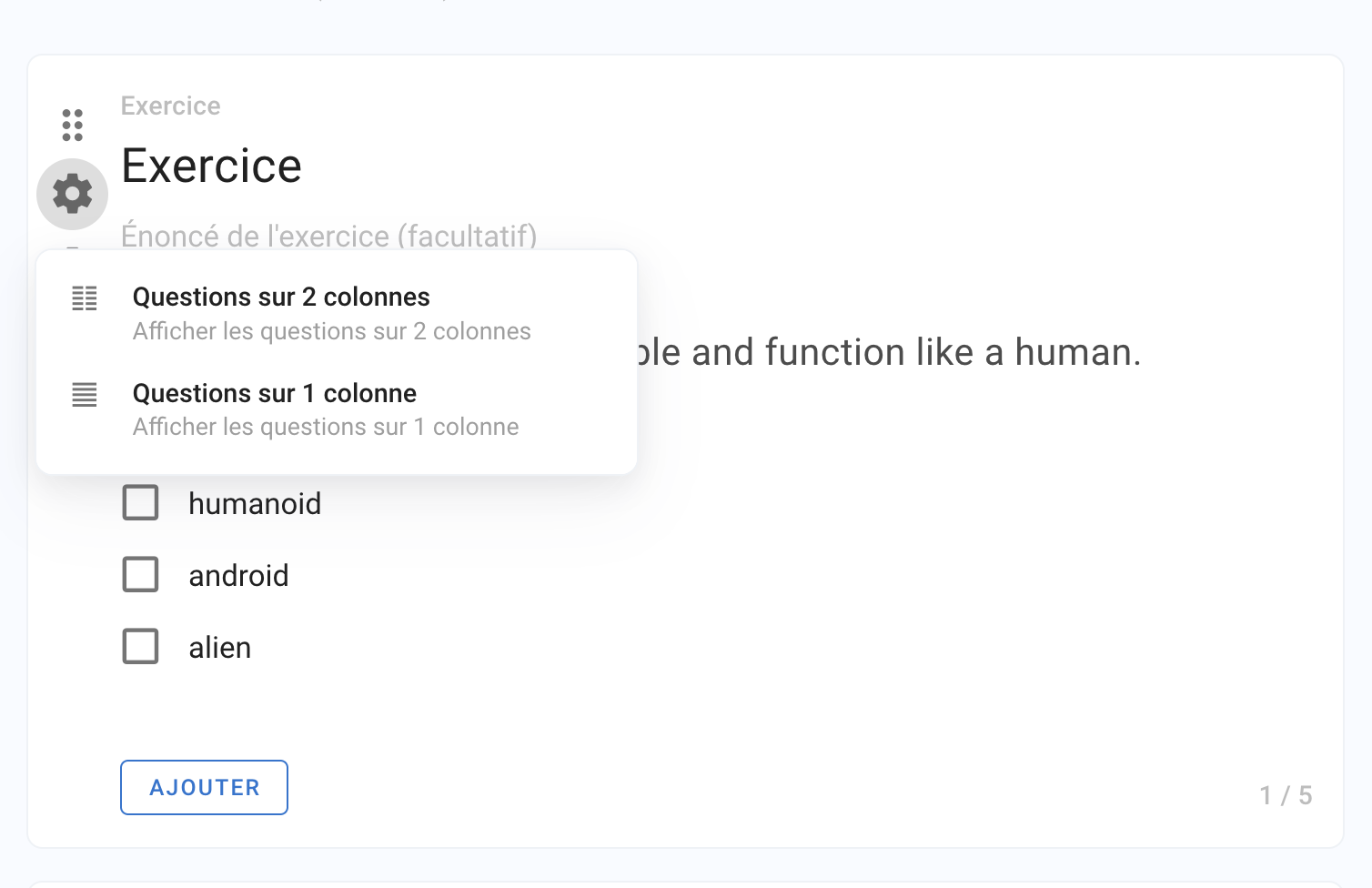
Task: Click the six-dot drag handle icon
Action: (73, 125)
